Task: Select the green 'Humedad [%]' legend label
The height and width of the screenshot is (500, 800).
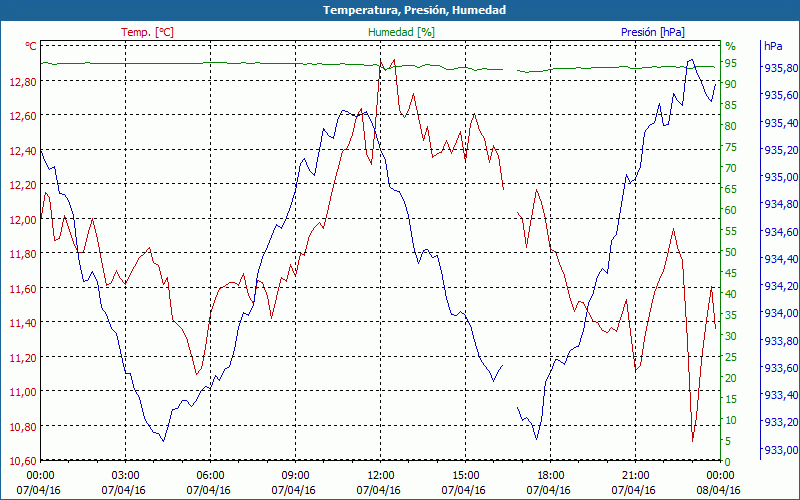Action: tap(402, 32)
